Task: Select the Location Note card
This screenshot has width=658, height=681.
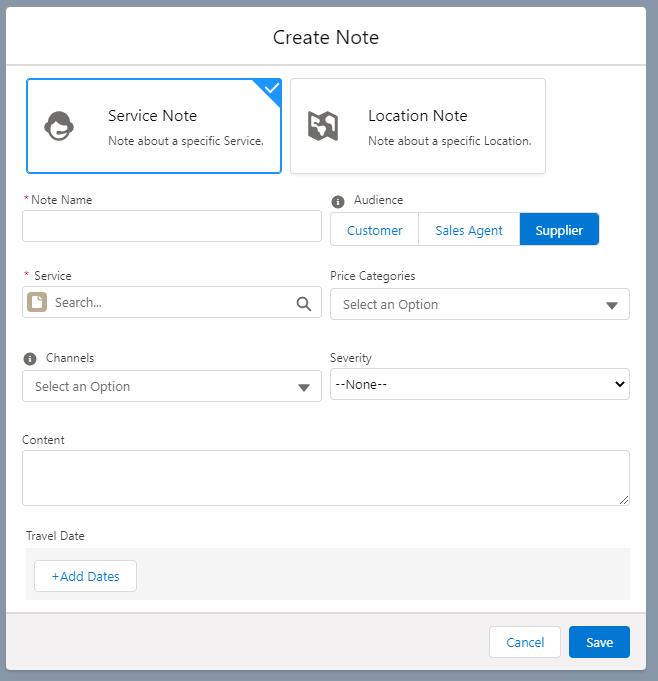Action: (x=418, y=126)
